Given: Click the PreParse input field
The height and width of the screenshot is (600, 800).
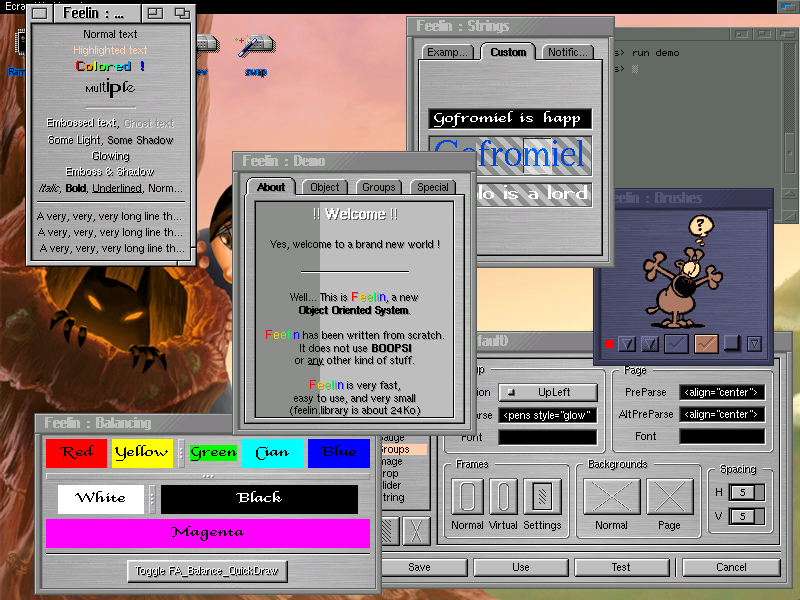Looking at the screenshot, I should (x=722, y=392).
